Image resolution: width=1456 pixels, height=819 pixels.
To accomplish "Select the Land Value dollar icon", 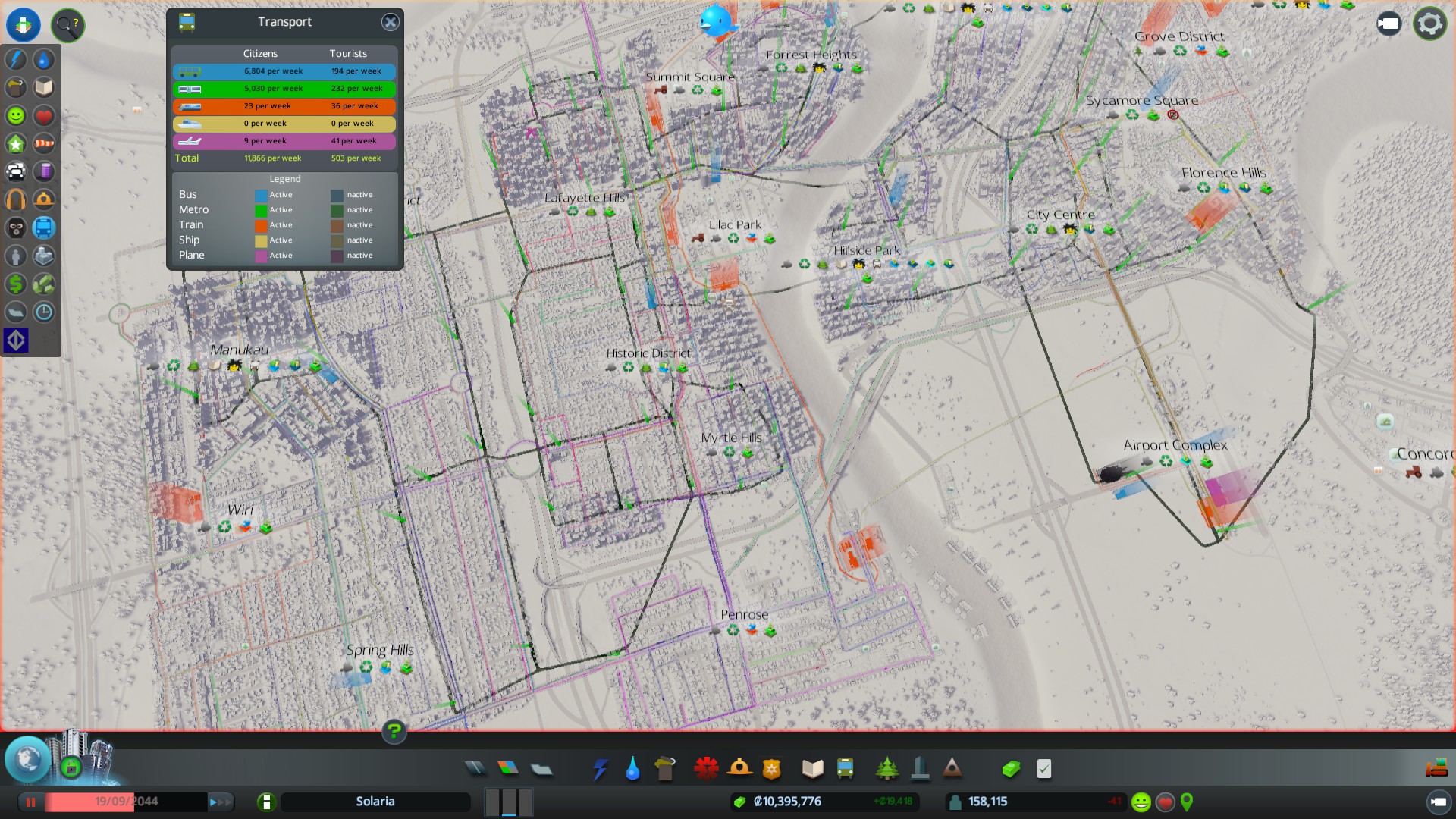I will pyautogui.click(x=16, y=284).
